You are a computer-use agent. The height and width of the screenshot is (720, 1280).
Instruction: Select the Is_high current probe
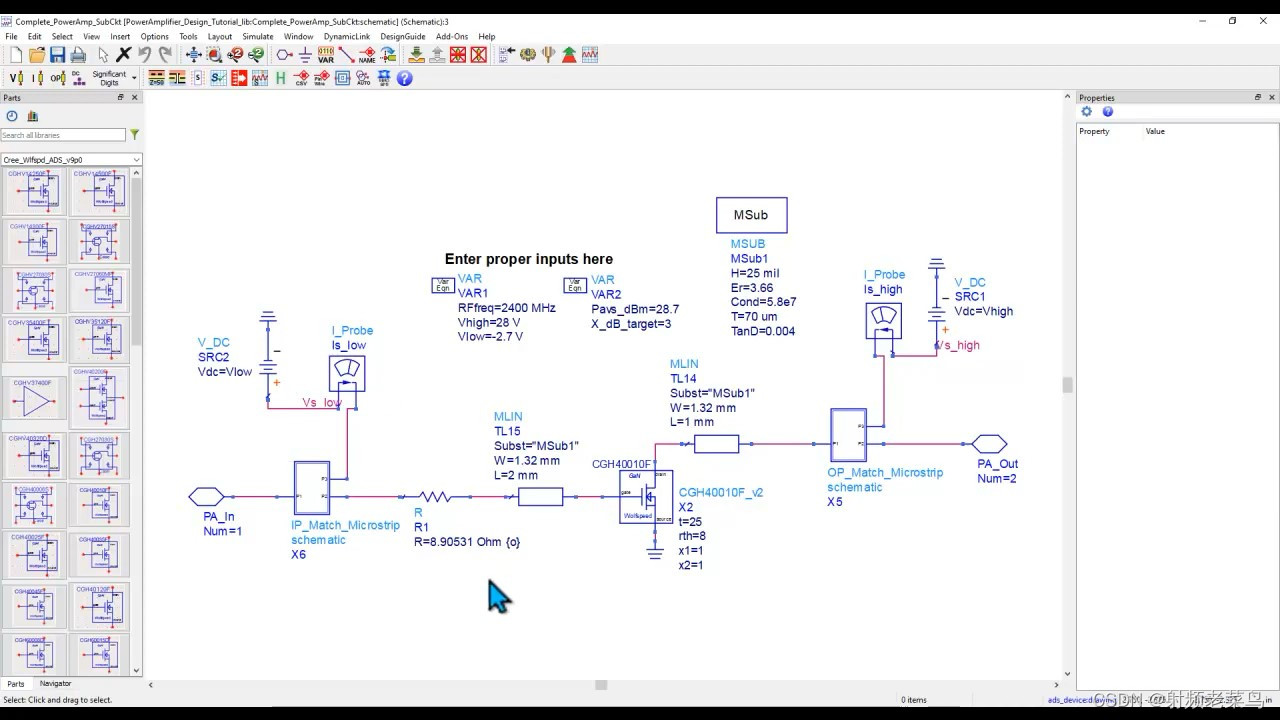tap(883, 320)
